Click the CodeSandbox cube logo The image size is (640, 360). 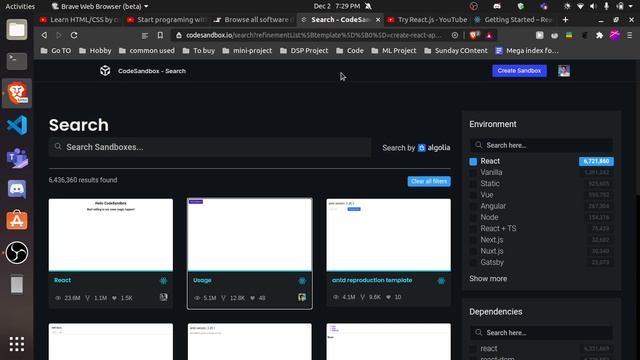105,71
